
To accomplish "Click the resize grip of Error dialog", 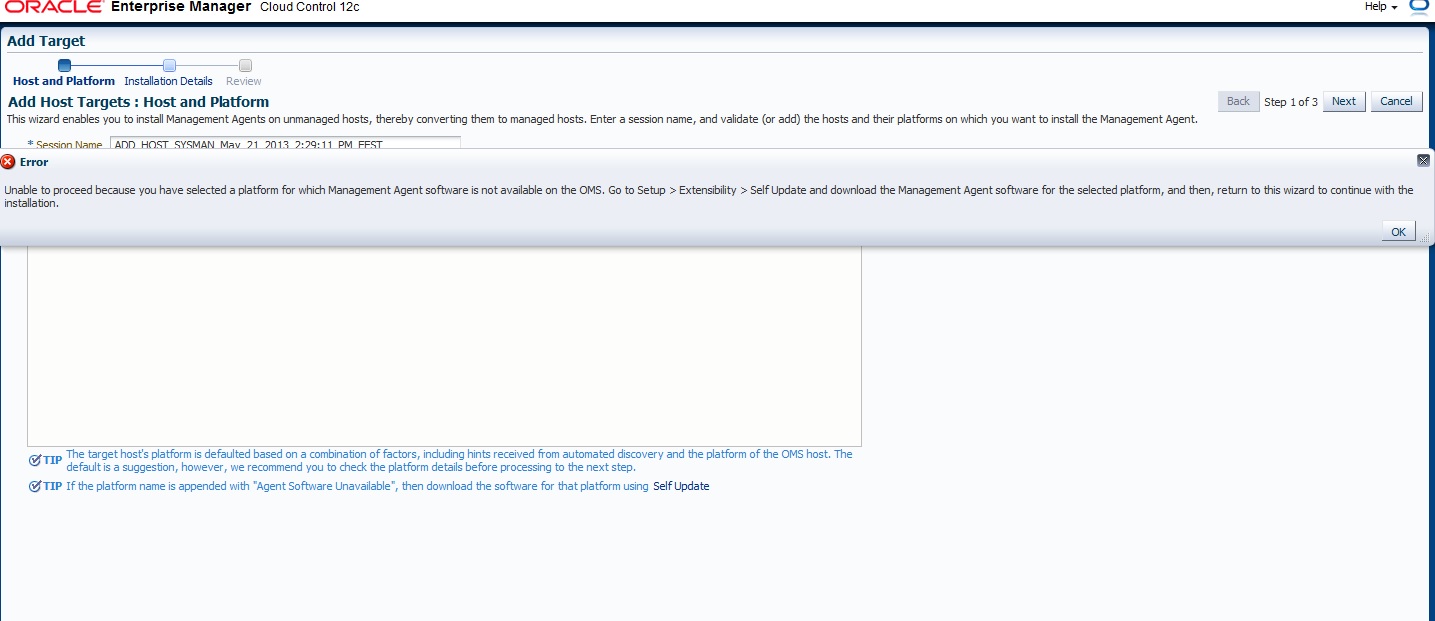I will point(1424,239).
